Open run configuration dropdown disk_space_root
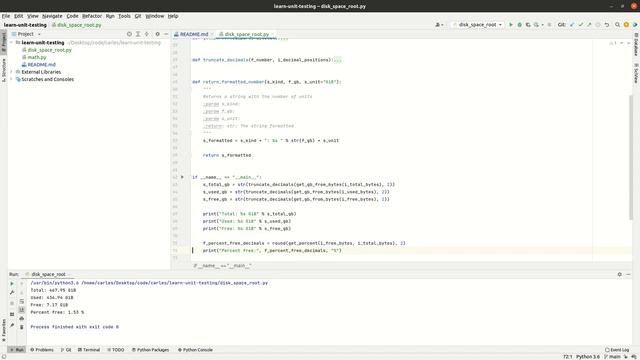 (x=477, y=25)
